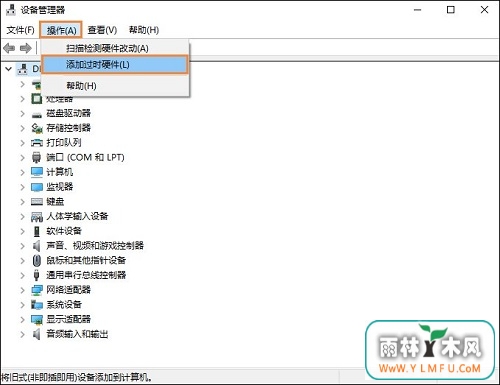
Task: Select the 声音、视频和游戏控制器 label
Action: [x=95, y=246]
